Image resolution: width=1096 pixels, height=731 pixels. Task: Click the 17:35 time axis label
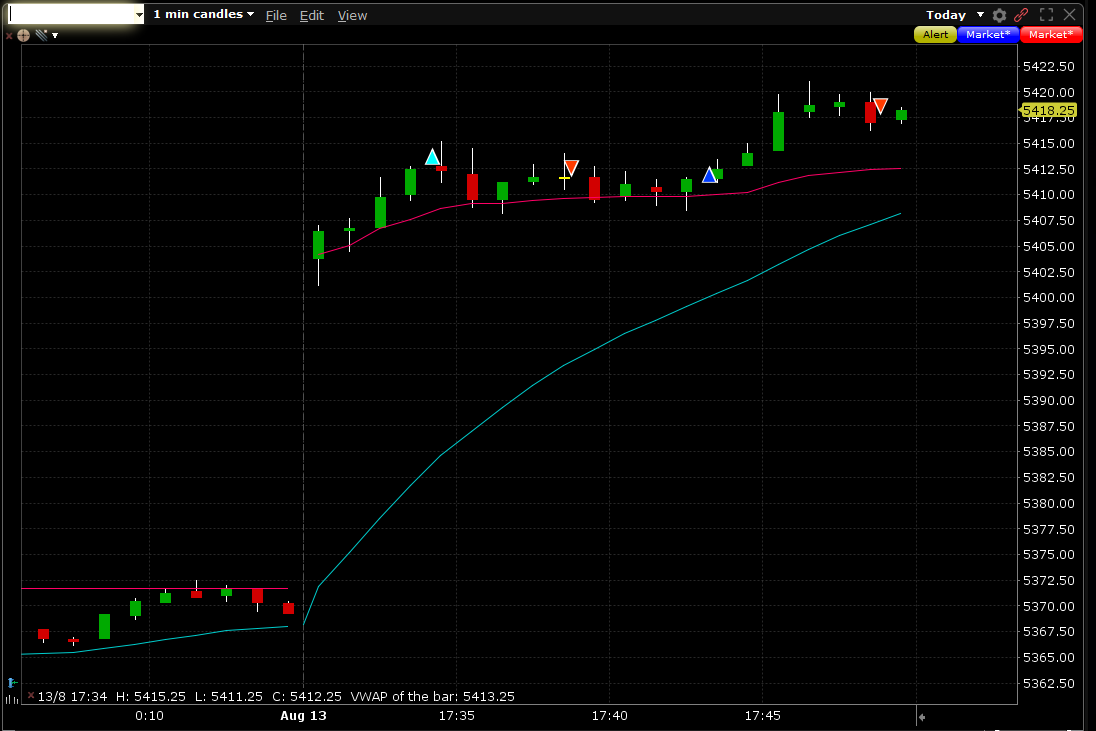456,716
